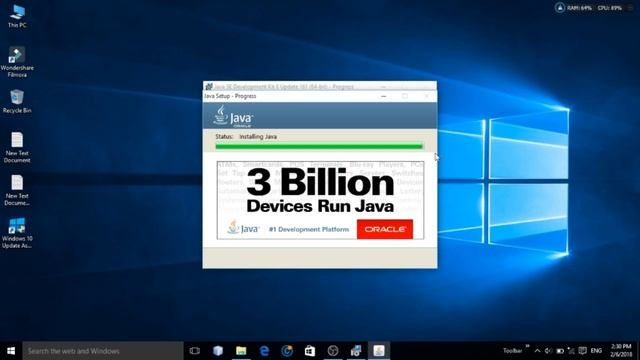Image resolution: width=640 pixels, height=360 pixels.
Task: Open the volume control in system tray
Action: [x=549, y=351]
